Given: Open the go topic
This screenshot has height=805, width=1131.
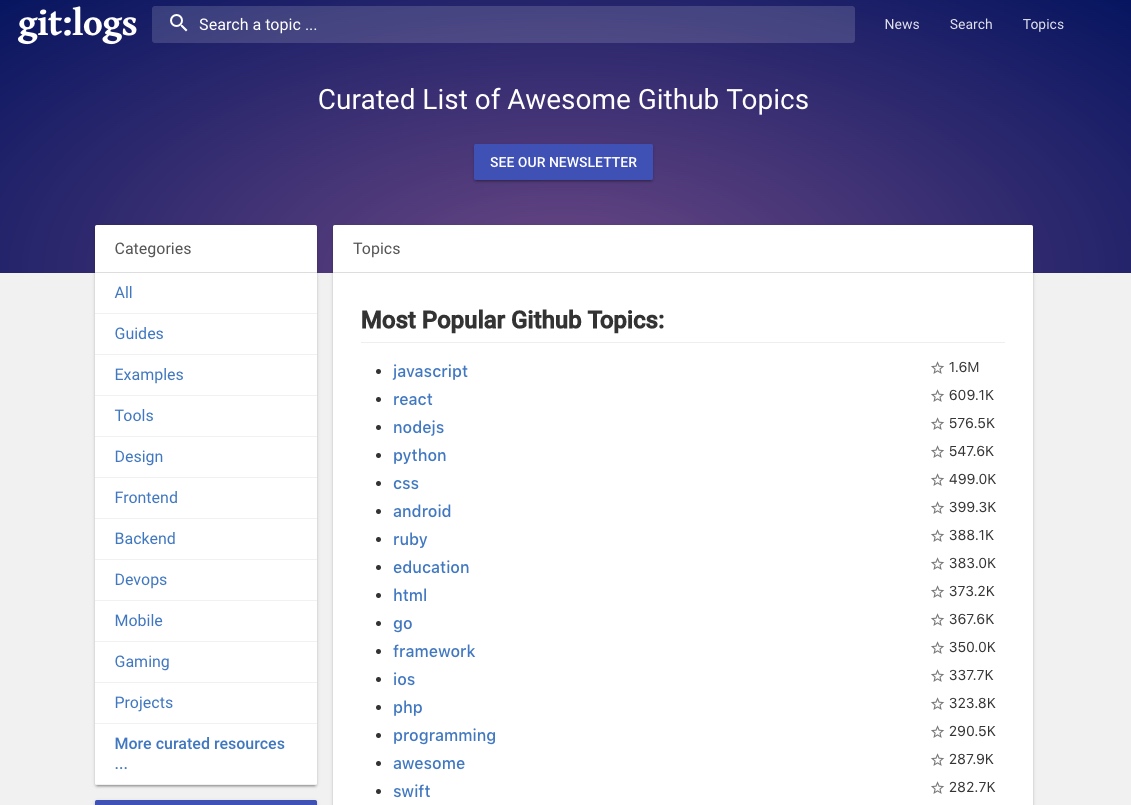Looking at the screenshot, I should 402,624.
